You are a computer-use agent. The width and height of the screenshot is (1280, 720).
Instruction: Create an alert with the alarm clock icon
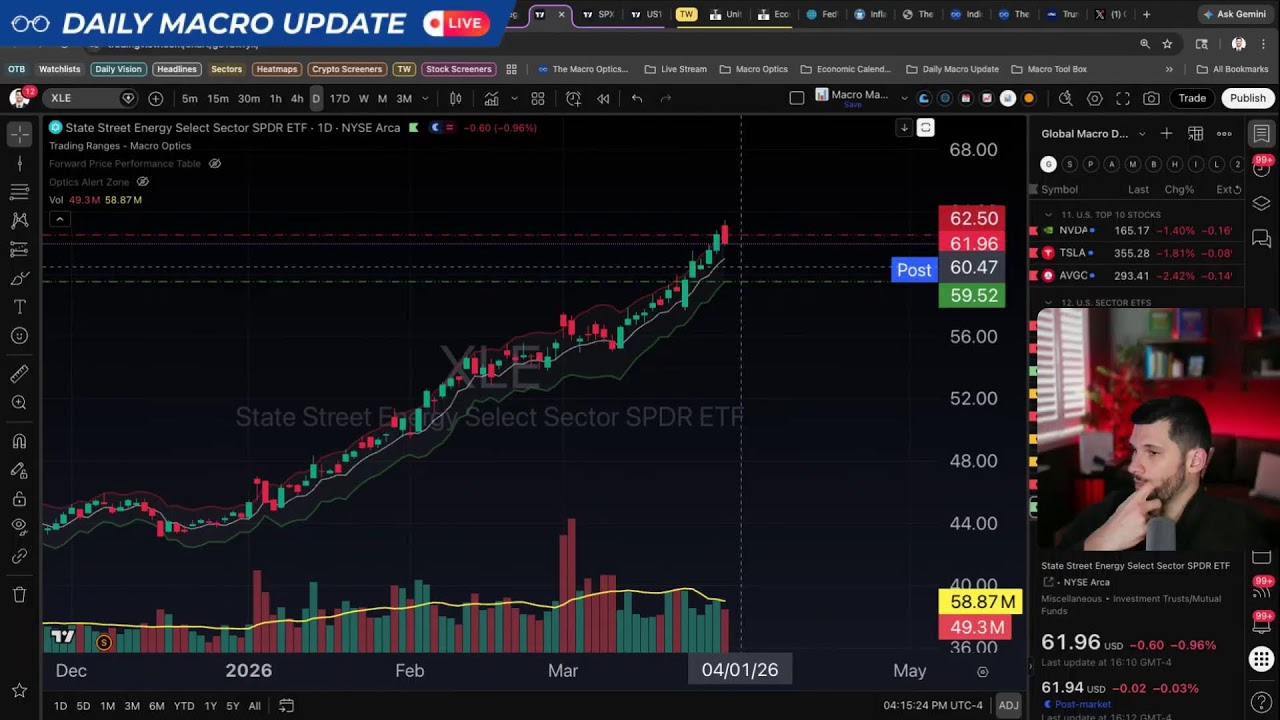click(573, 98)
